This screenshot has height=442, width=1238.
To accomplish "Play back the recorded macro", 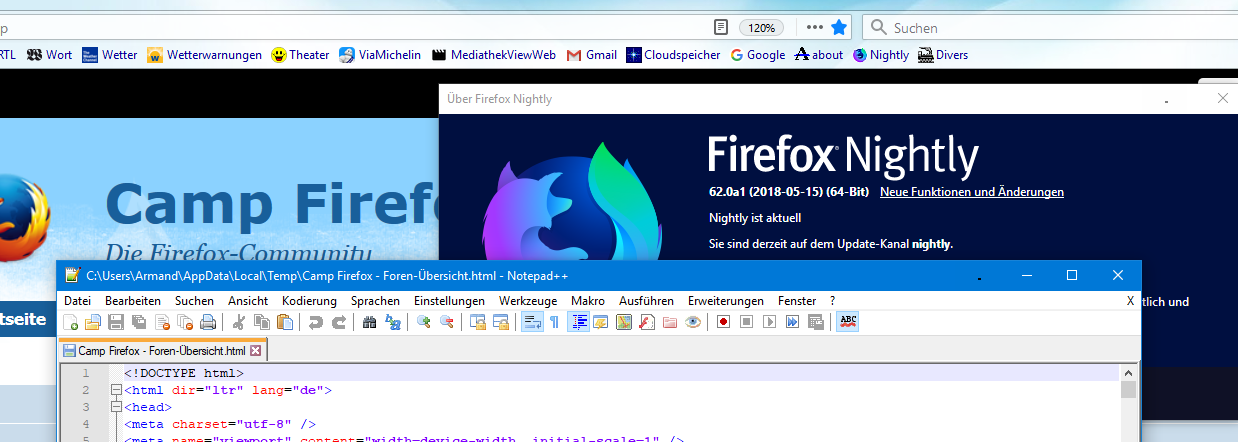I will 769,322.
